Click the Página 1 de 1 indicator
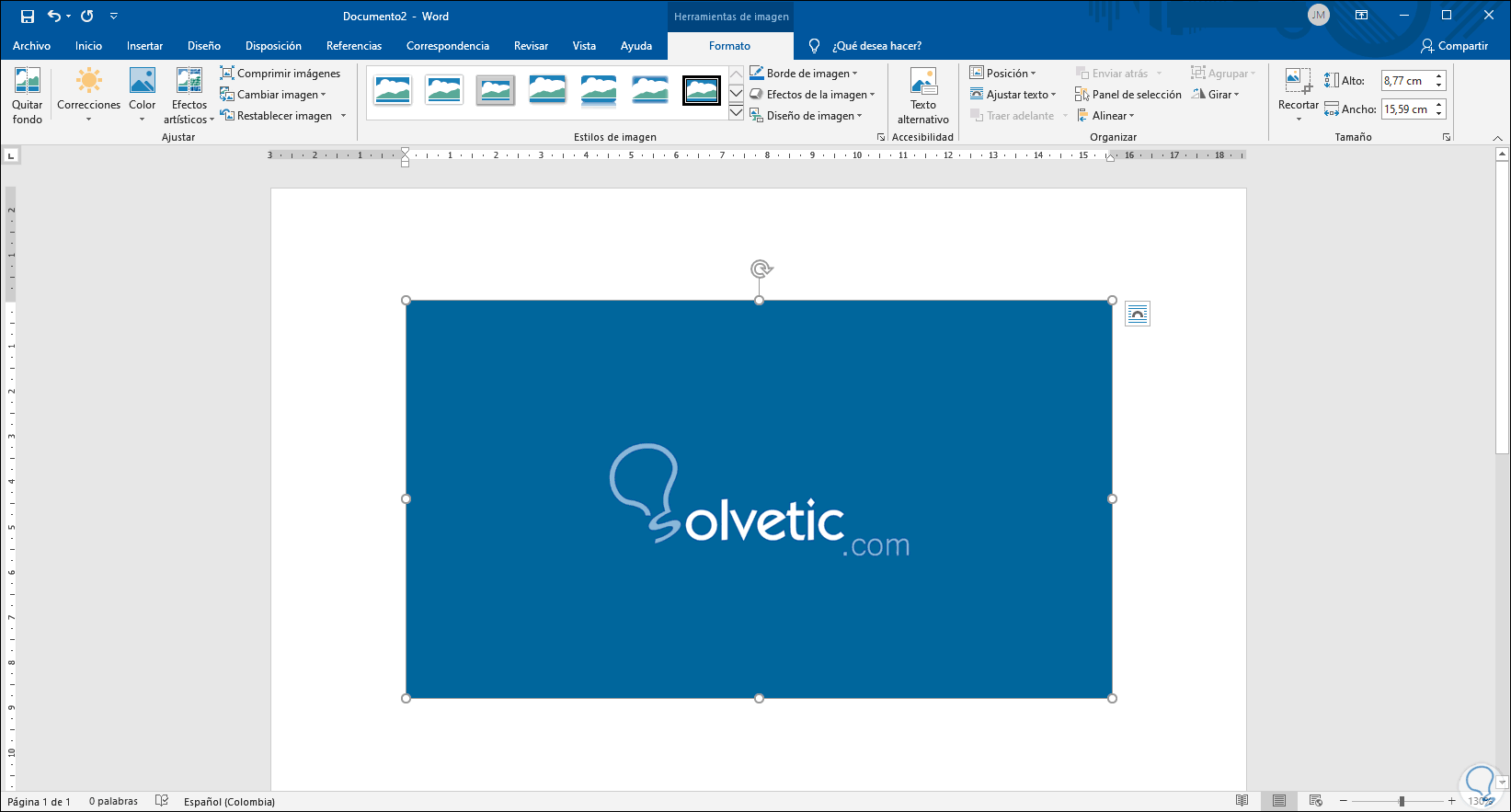The image size is (1511, 812). pos(39,802)
